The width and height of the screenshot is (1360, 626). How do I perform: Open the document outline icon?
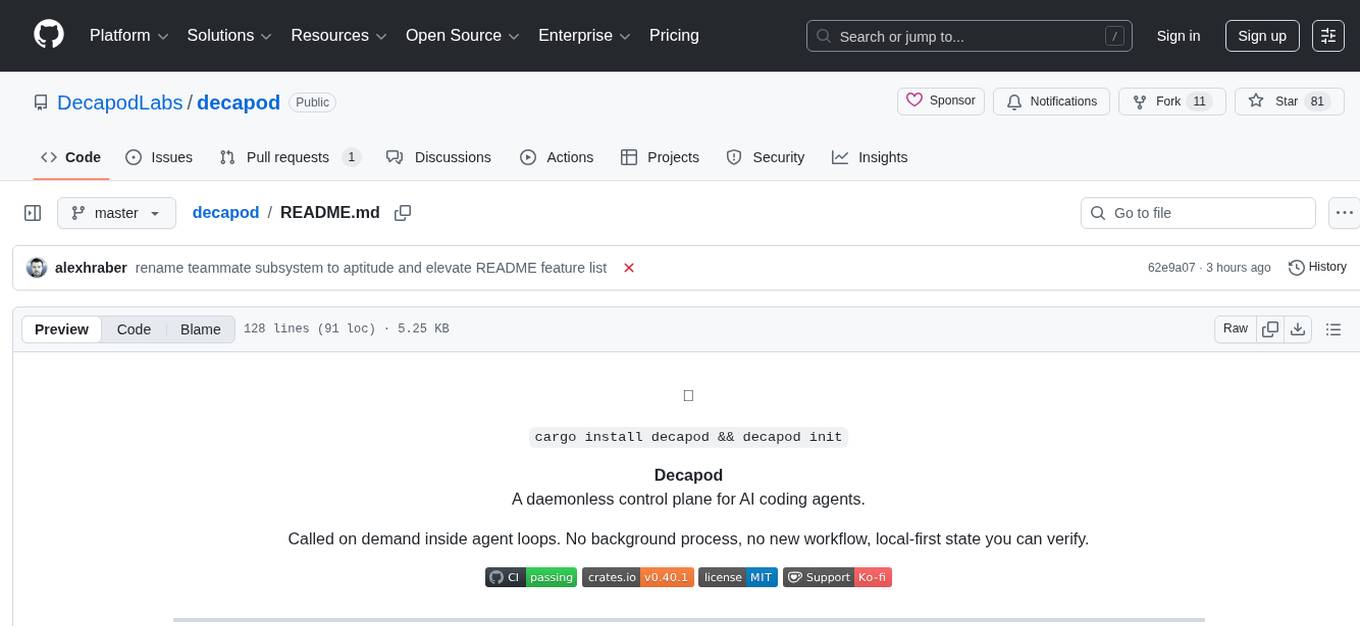(1333, 328)
